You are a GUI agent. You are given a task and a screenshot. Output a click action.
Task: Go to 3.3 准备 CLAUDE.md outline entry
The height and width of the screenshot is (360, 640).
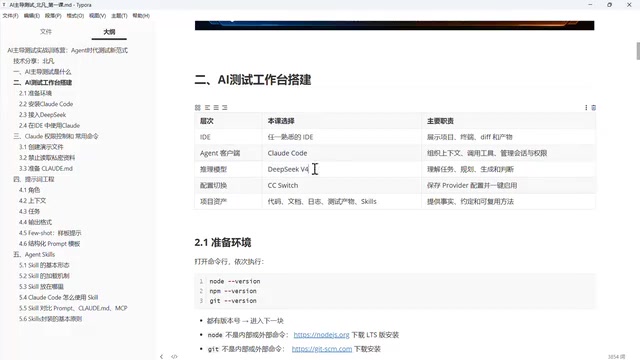(x=45, y=168)
